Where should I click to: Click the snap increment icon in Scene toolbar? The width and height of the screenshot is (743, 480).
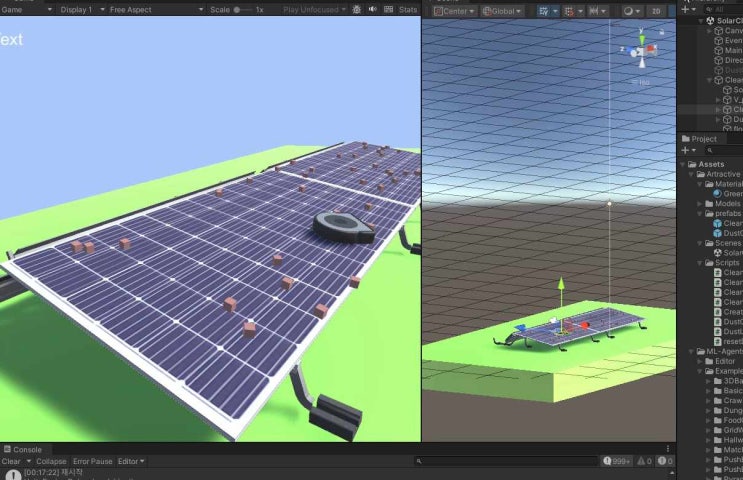click(597, 10)
